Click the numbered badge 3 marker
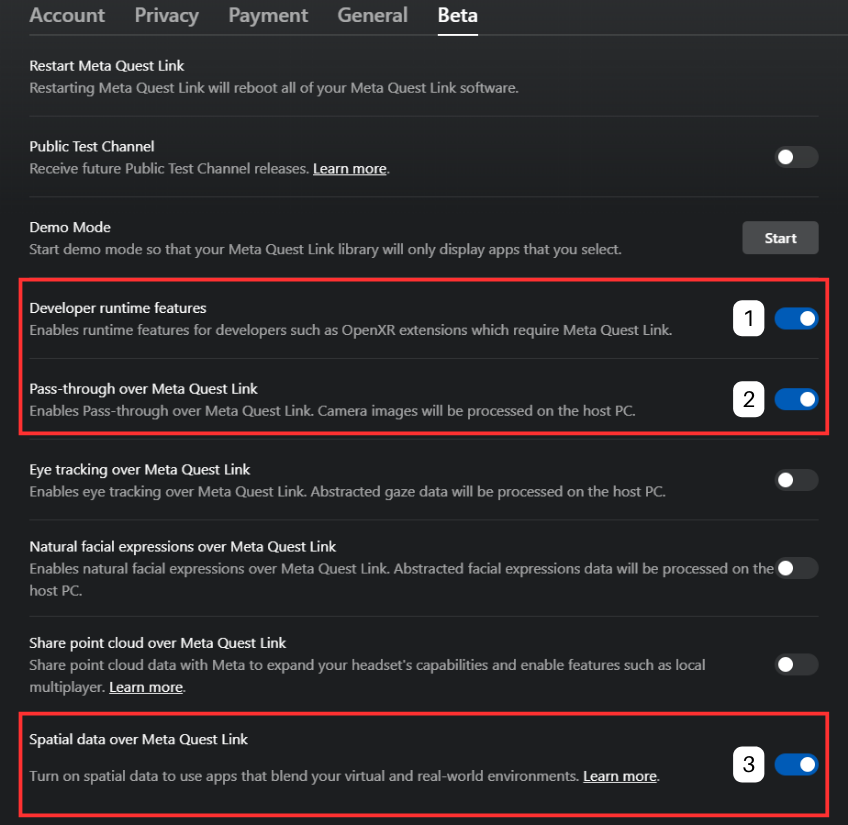Screen dimensions: 848x825 coord(749,764)
